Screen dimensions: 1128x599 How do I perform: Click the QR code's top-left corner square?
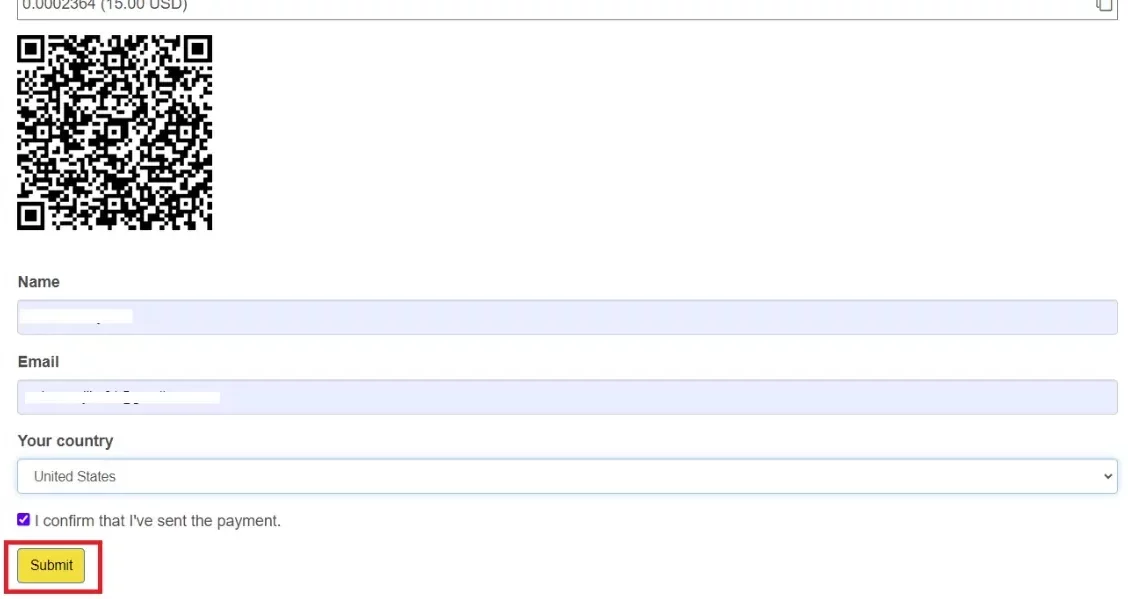point(32,48)
